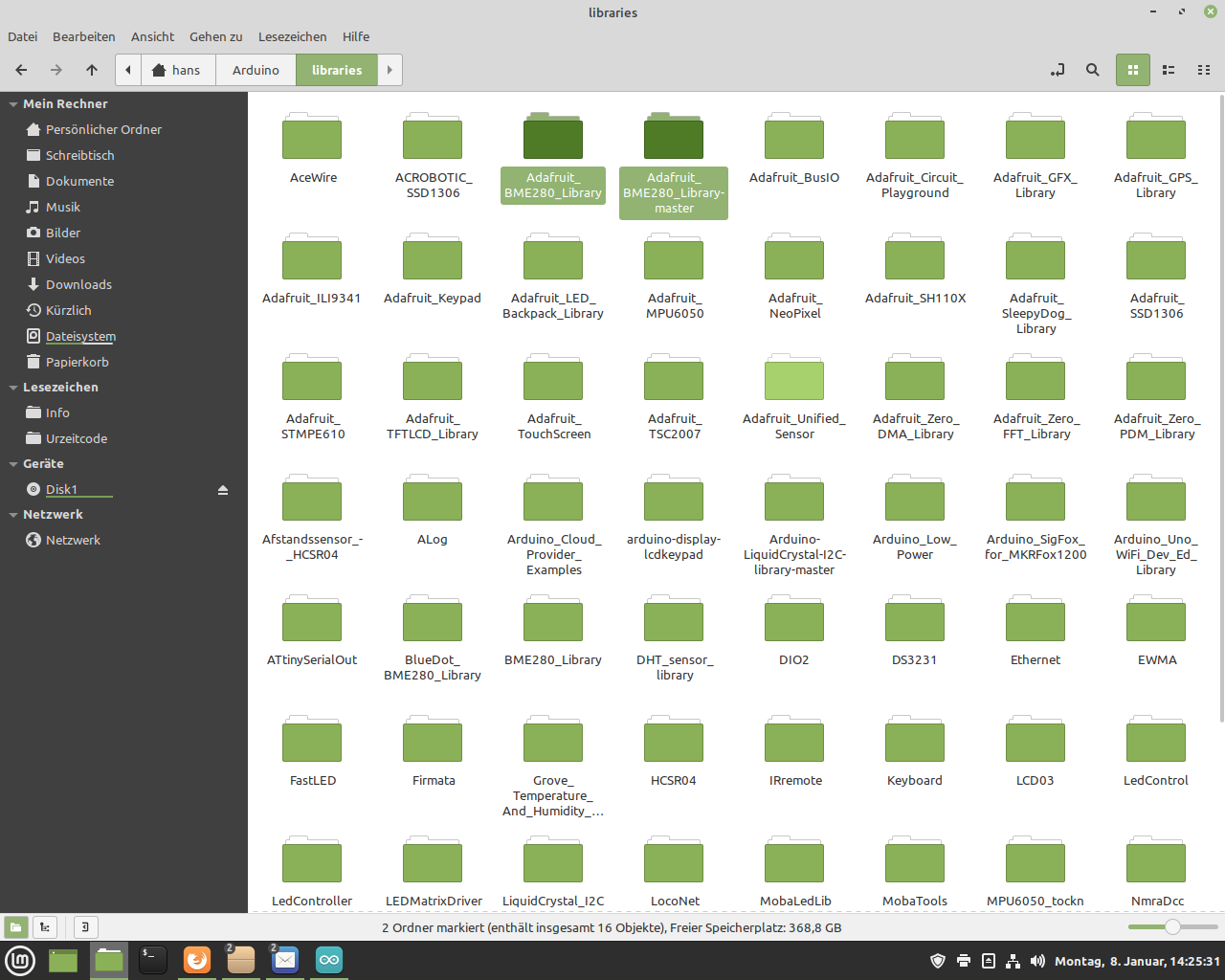Open the Ansicht menu

coord(153,36)
